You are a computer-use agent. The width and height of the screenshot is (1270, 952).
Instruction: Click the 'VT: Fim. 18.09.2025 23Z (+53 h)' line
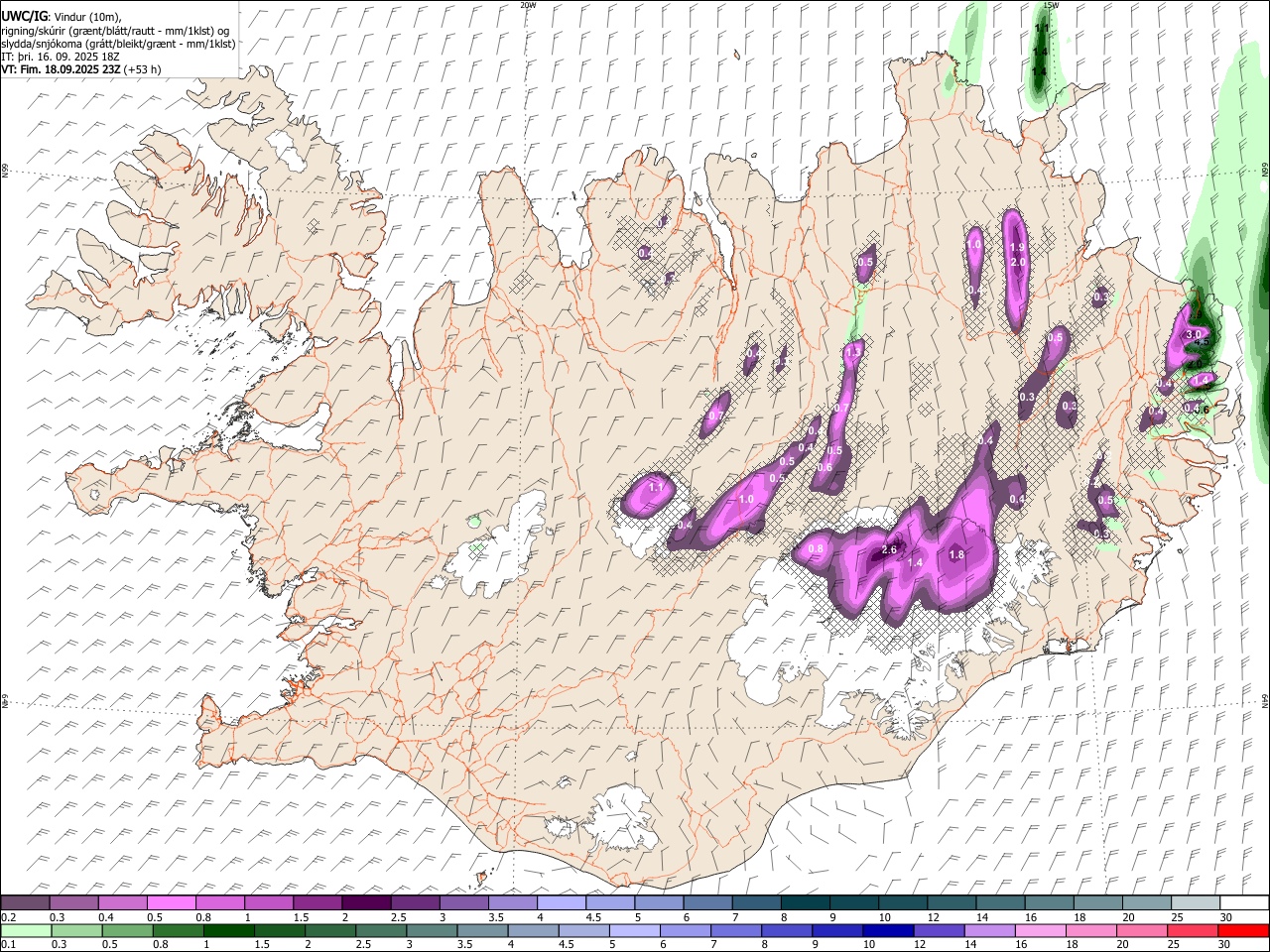pos(81,69)
